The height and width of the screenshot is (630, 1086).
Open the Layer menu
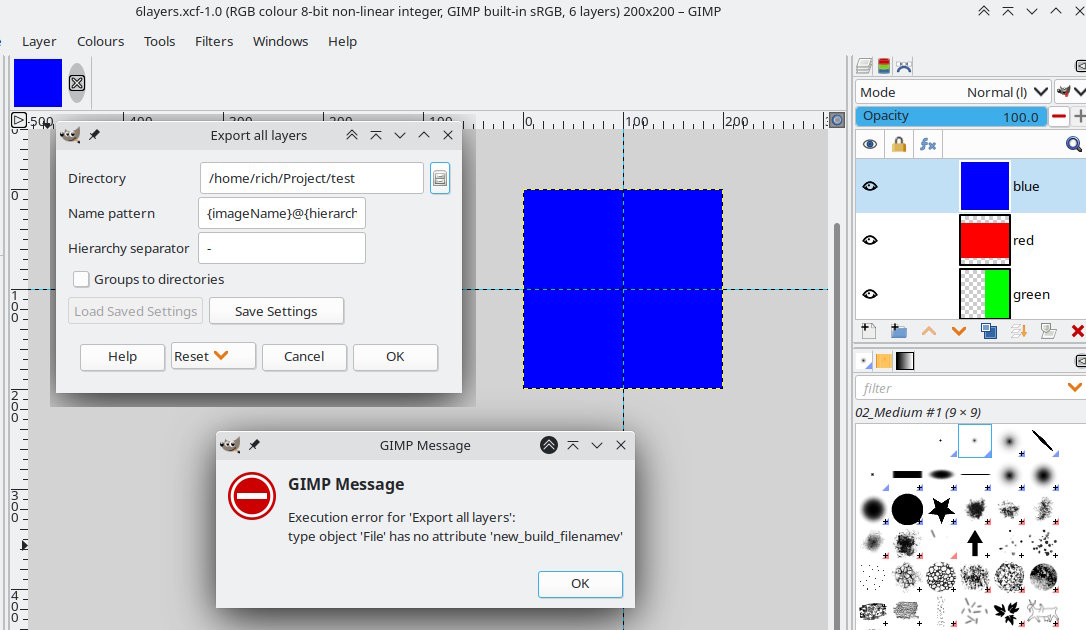[x=39, y=42]
